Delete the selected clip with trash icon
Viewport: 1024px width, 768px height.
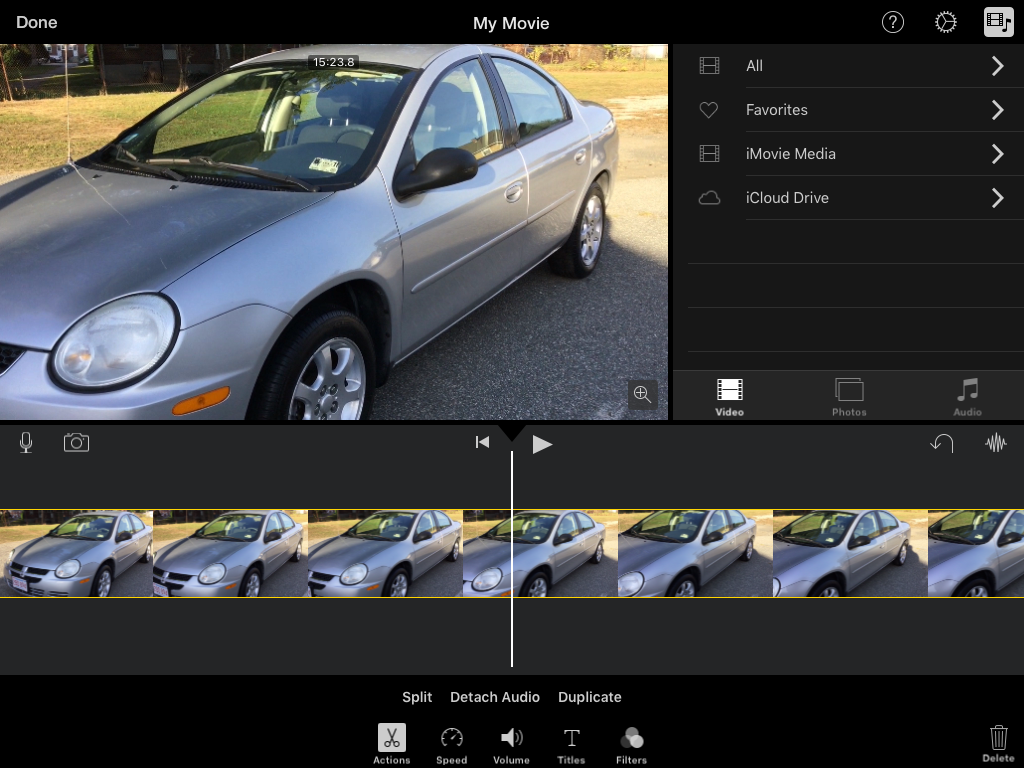click(998, 743)
